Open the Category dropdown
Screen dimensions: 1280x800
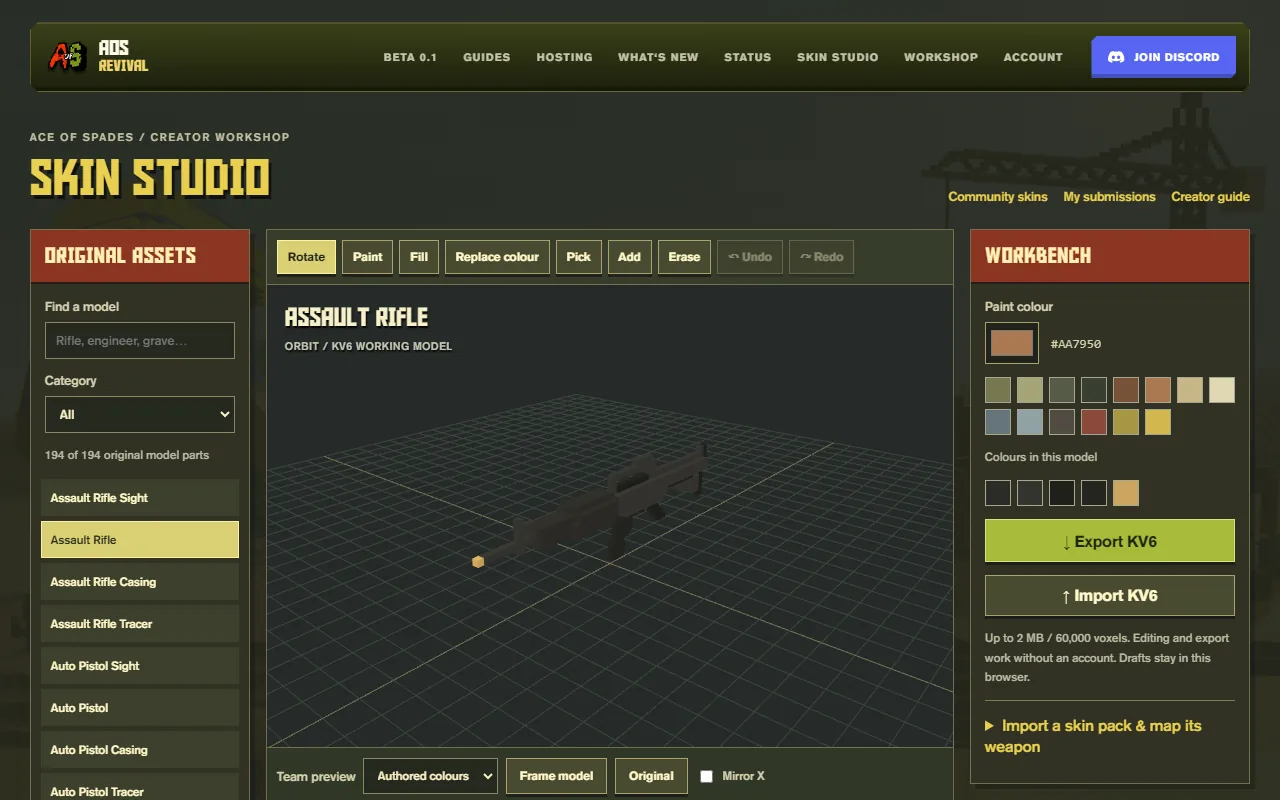(x=140, y=414)
